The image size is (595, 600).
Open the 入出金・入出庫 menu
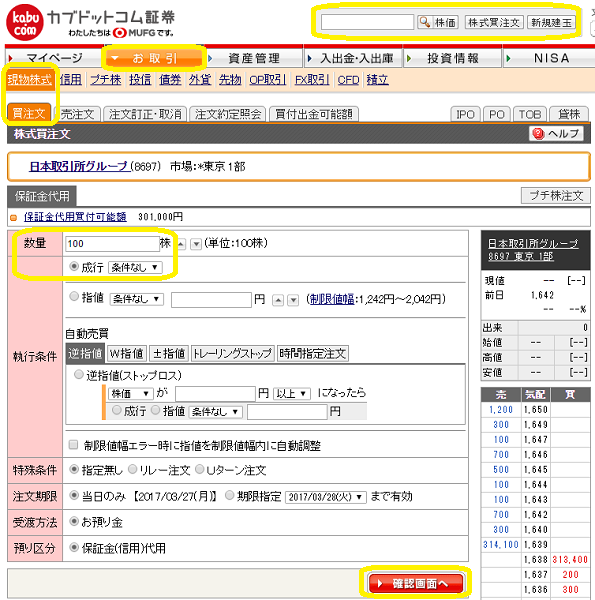click(x=354, y=58)
